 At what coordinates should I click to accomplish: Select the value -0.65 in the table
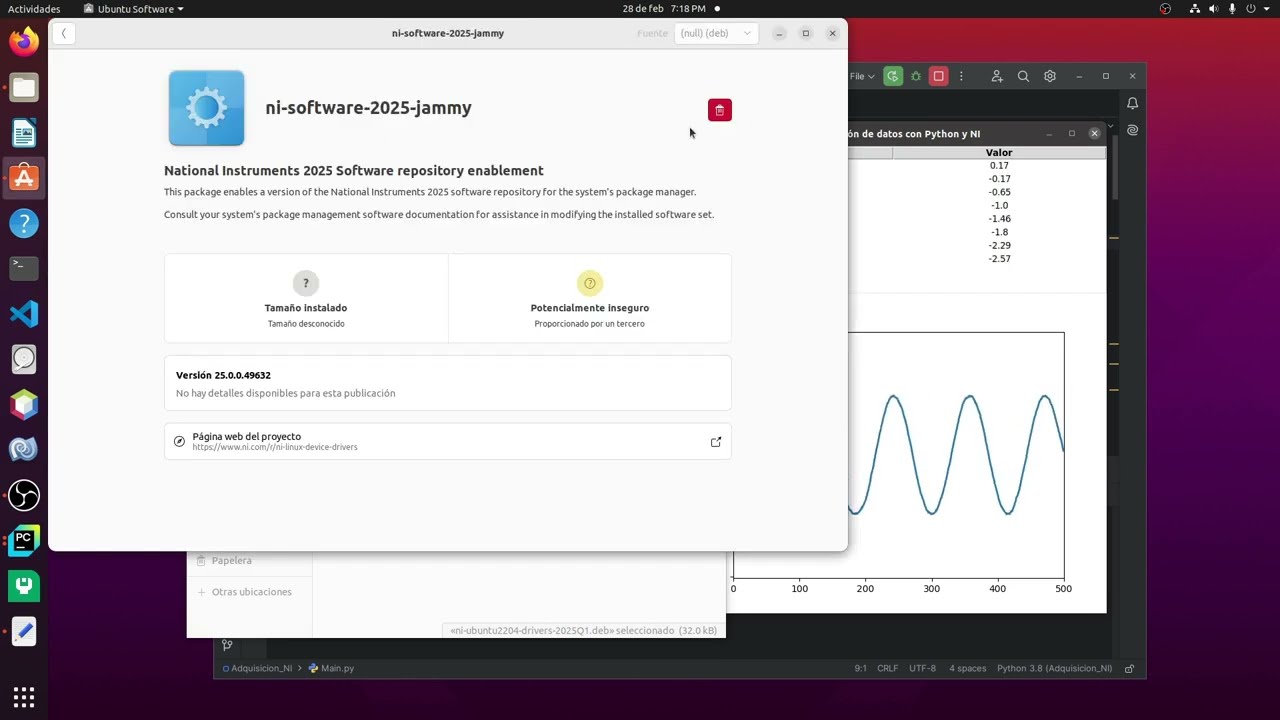pyautogui.click(x=999, y=192)
